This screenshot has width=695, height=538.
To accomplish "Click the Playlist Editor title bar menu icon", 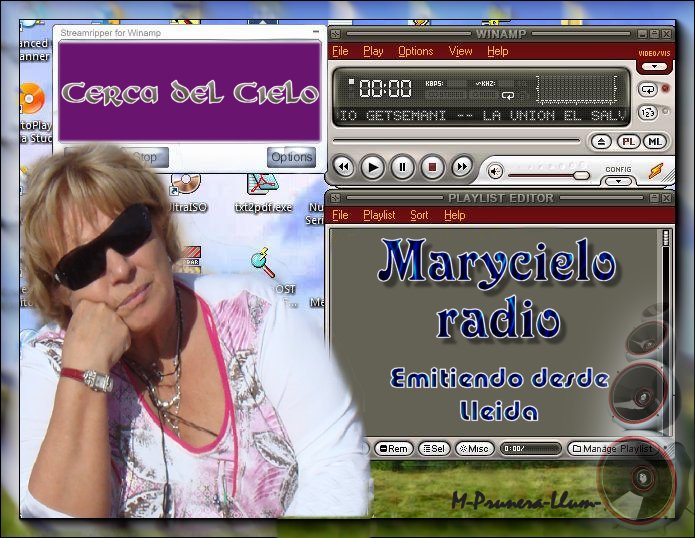I will point(335,198).
